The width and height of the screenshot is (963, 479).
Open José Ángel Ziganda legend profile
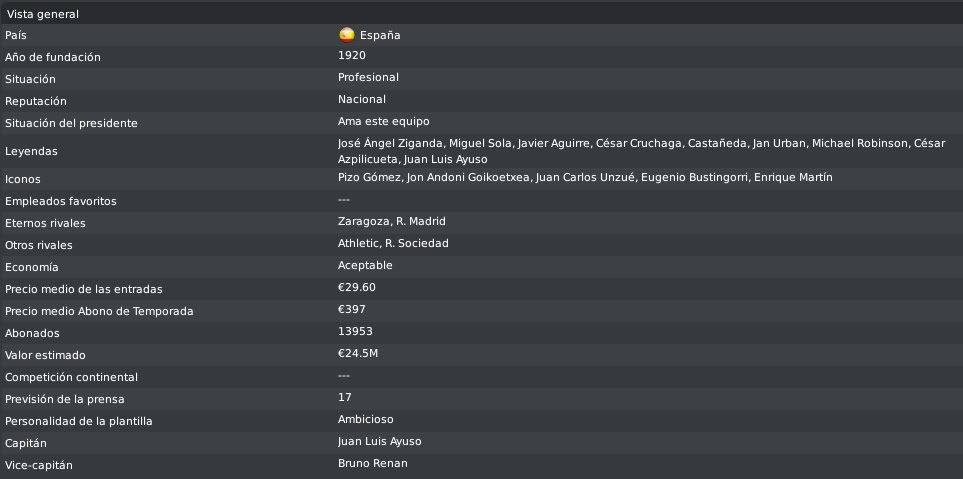390,144
